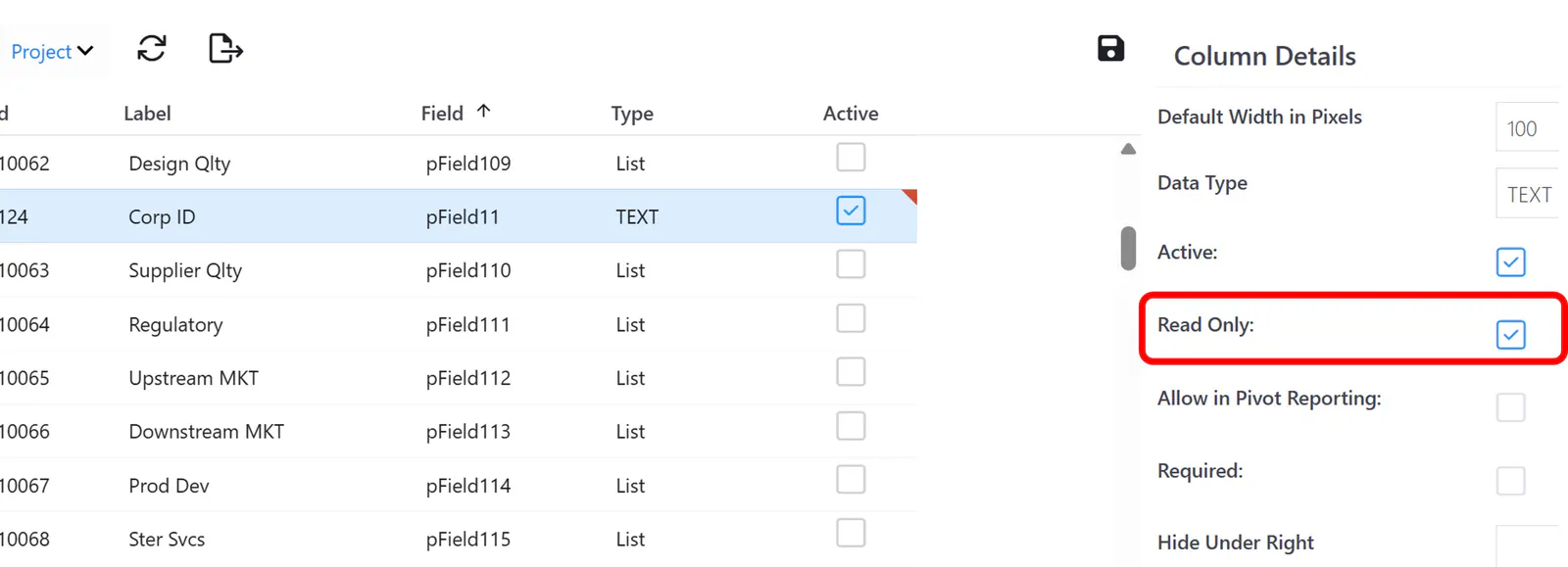The image size is (1568, 567).
Task: Select the Downstream MKT label cell
Action: [x=206, y=432]
